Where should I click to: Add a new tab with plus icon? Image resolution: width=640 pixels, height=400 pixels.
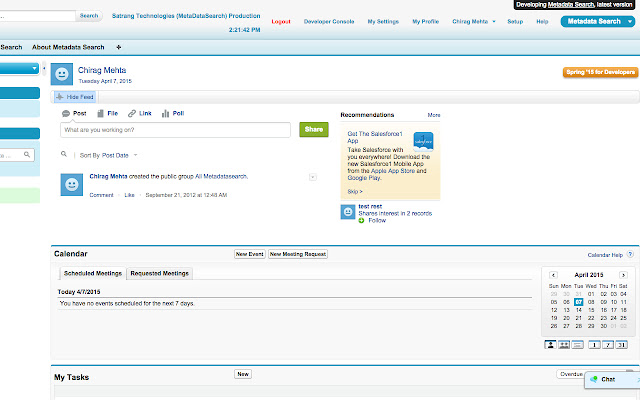119,47
